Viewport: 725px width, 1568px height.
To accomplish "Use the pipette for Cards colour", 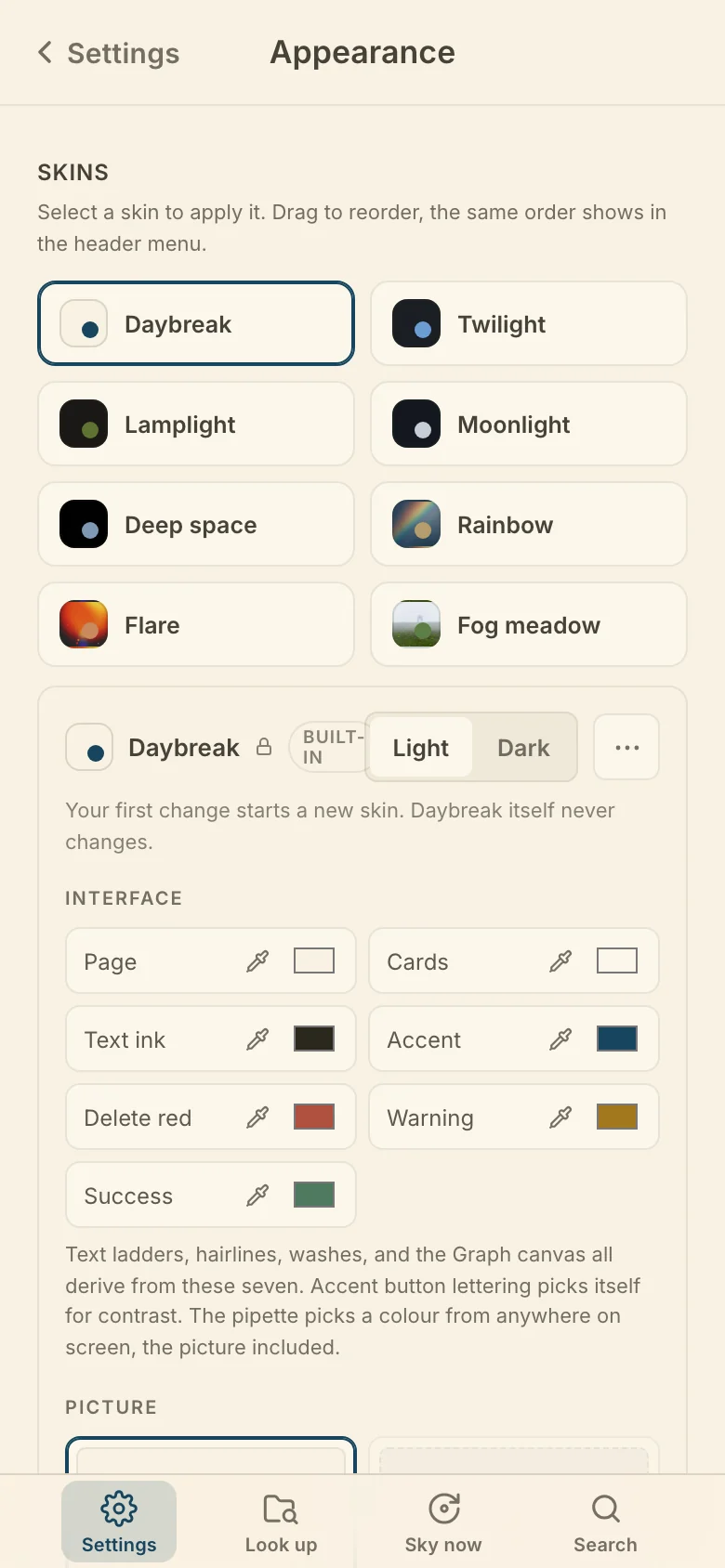I will tap(560, 961).
